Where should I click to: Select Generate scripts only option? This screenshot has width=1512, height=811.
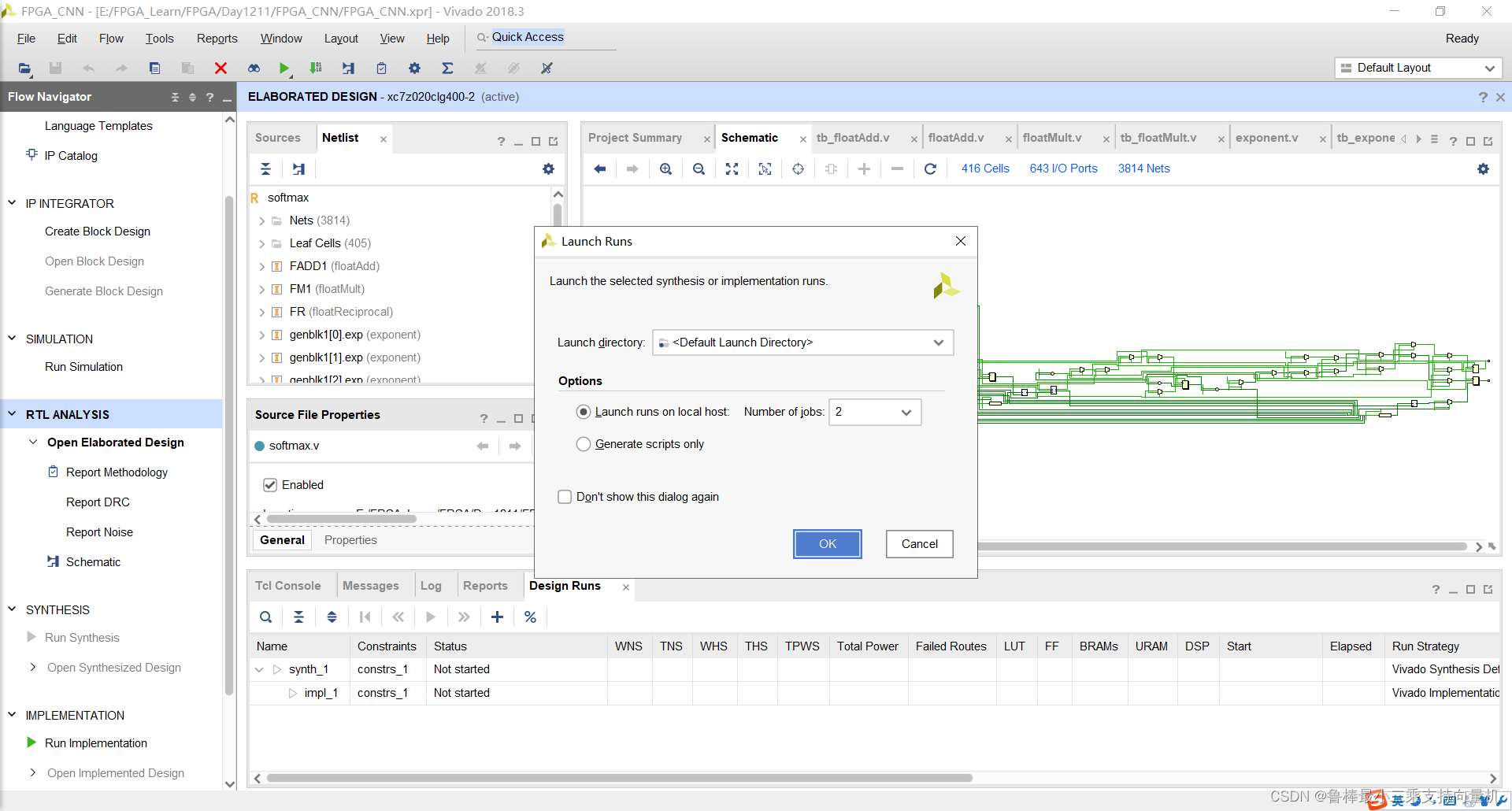584,444
